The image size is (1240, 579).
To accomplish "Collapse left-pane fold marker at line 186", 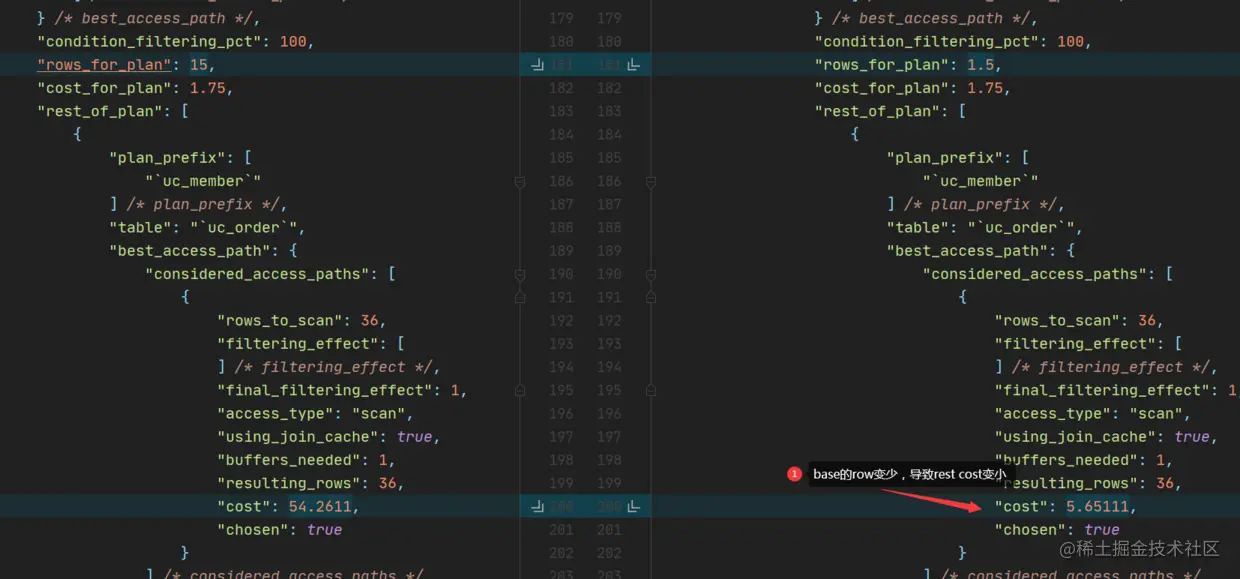I will coord(520,182).
